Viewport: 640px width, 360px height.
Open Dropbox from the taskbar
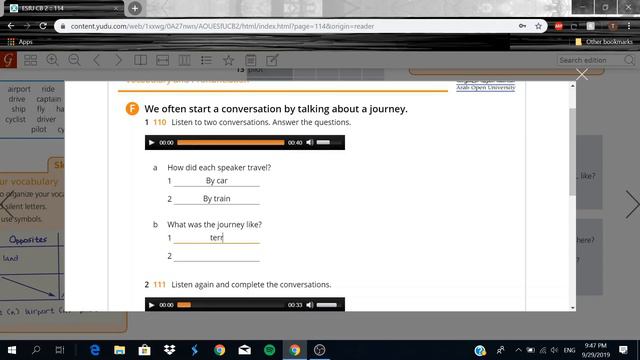tap(169, 350)
